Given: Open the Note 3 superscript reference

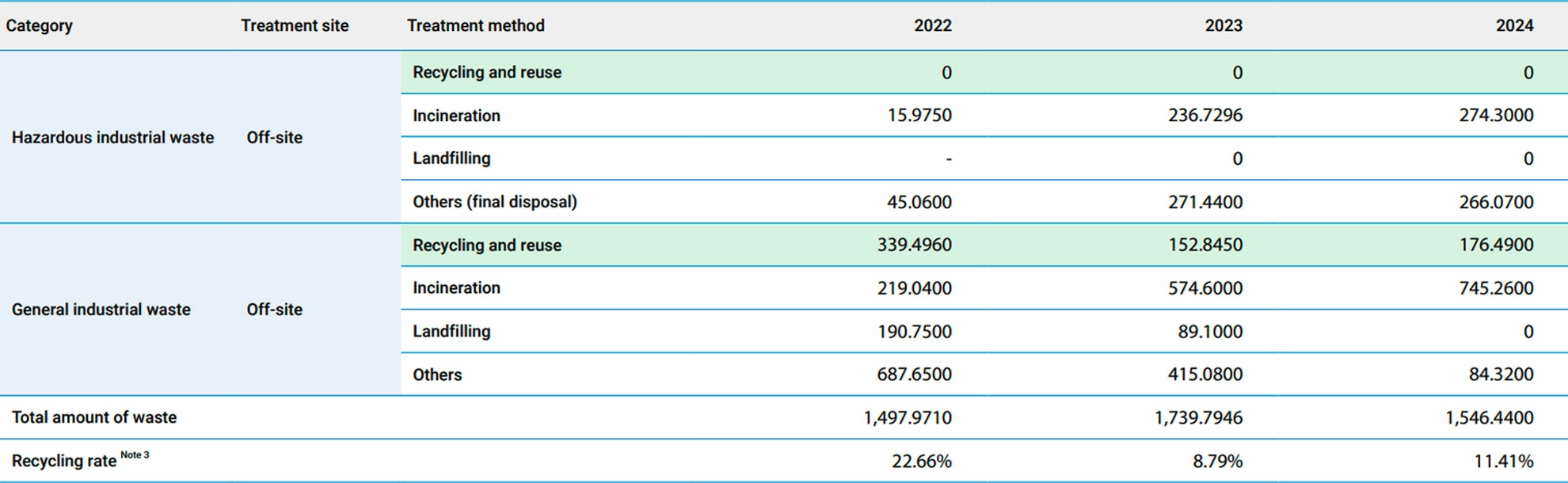Looking at the screenshot, I should coord(135,454).
